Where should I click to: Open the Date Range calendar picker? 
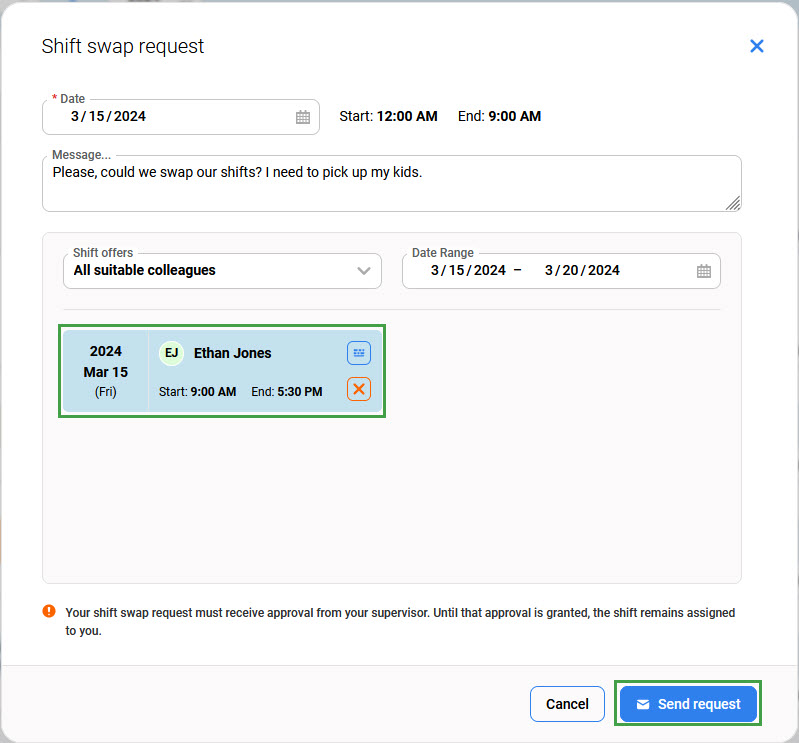[x=703, y=271]
